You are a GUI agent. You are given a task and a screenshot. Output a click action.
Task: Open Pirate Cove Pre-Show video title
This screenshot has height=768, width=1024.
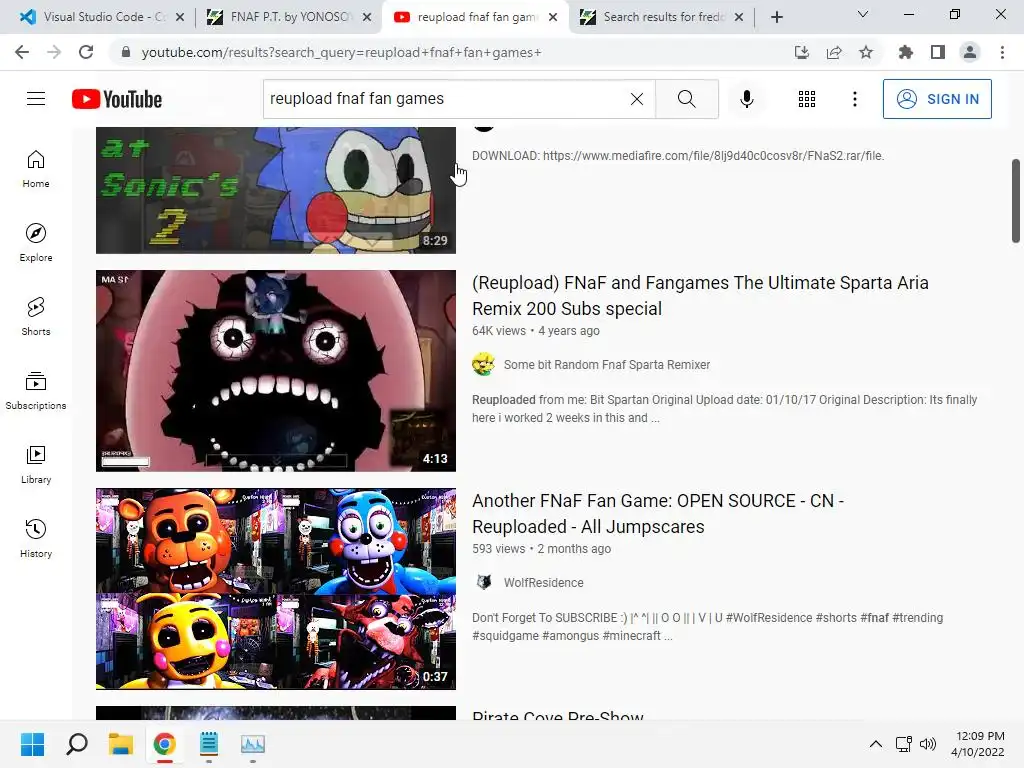558,714
